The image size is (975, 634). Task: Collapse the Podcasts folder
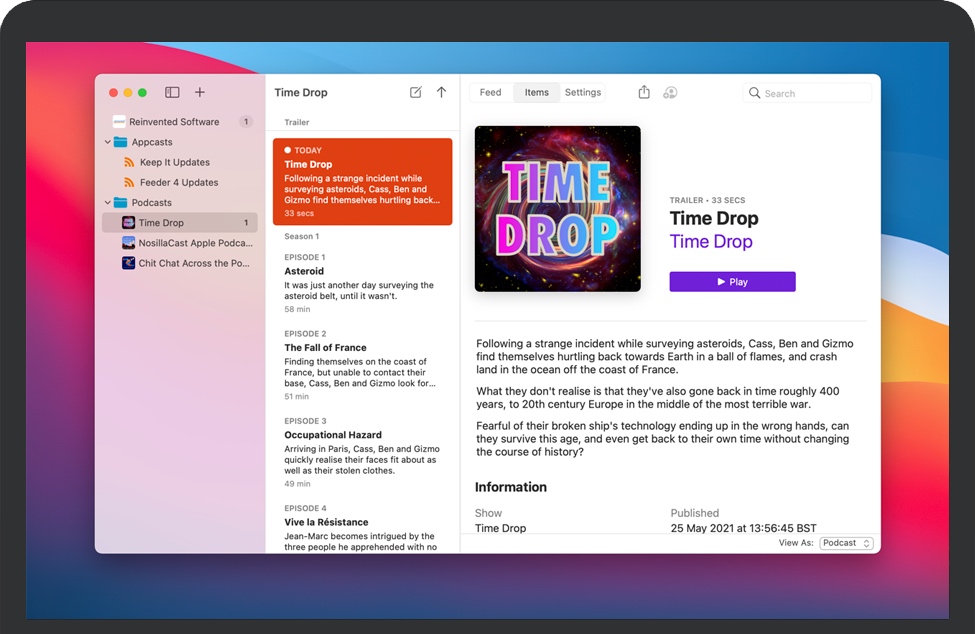108,202
